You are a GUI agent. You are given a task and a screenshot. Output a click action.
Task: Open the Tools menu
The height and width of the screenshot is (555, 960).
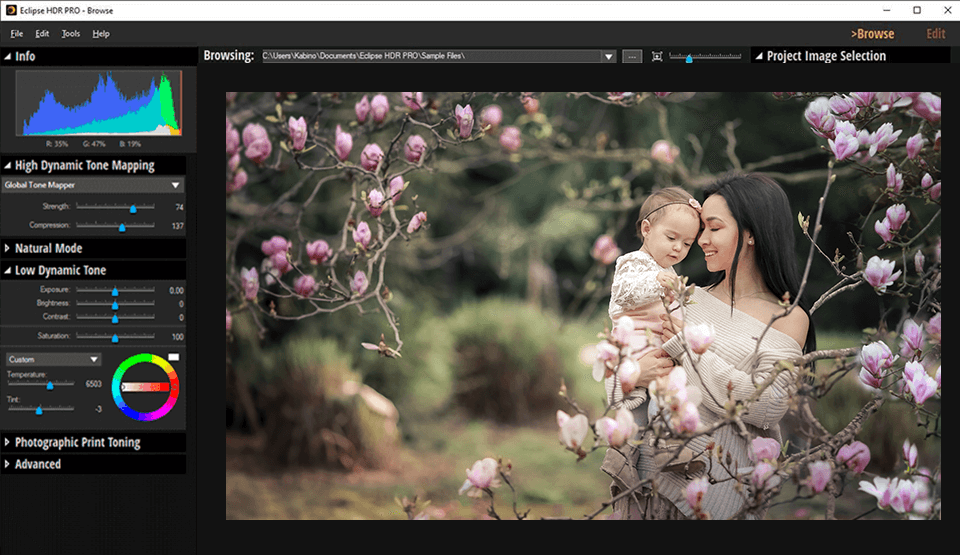pos(71,34)
